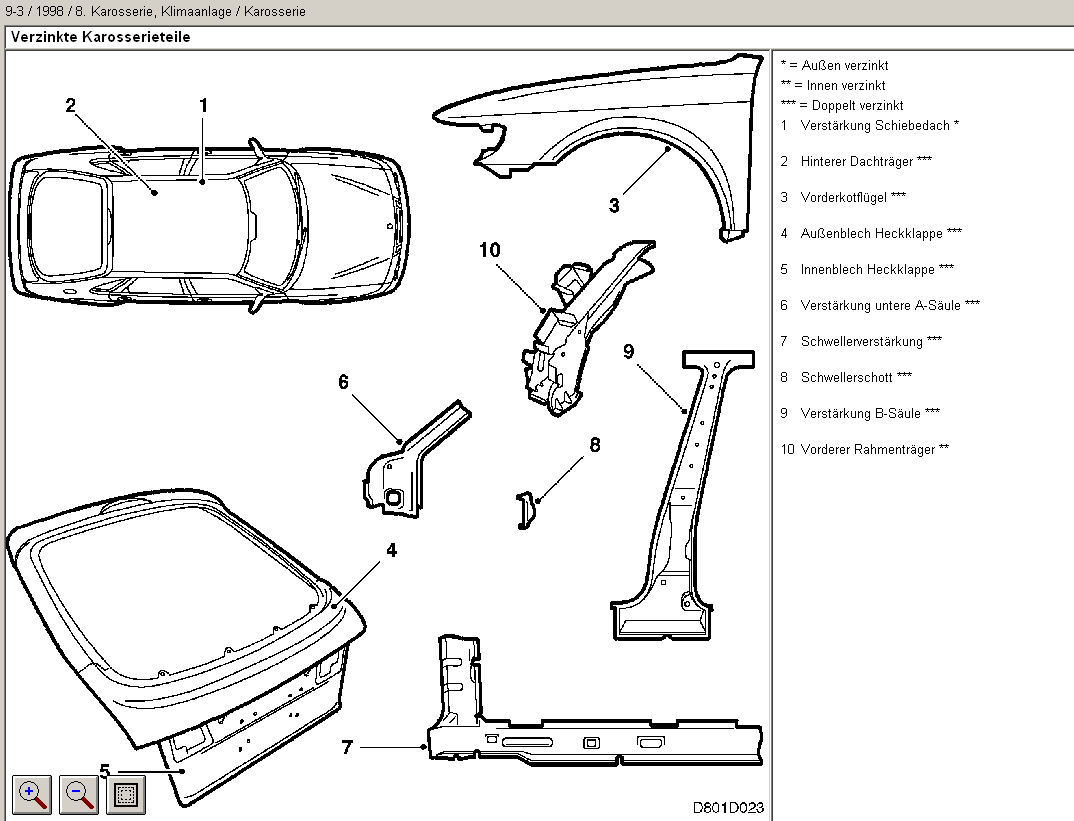Select callout number 2 above the car roof

71,105
